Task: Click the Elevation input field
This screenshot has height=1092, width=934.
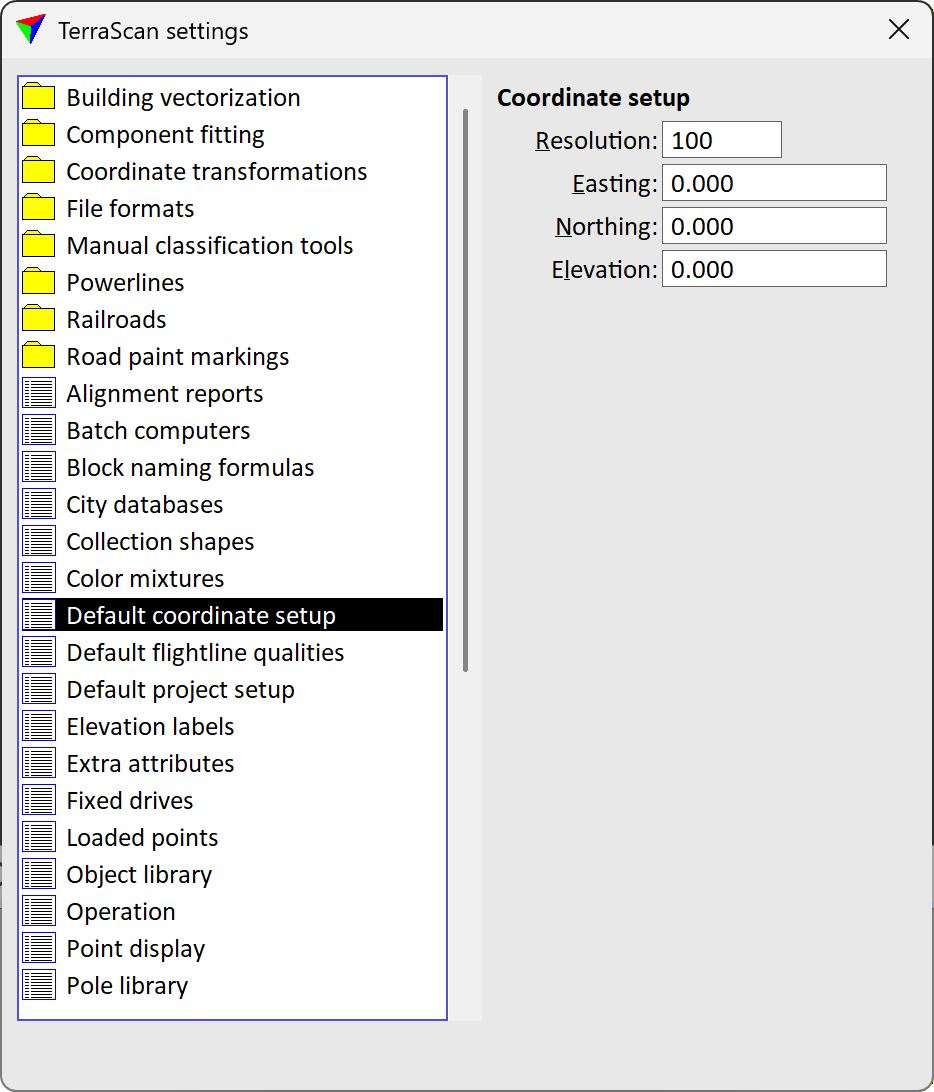Action: coord(774,269)
